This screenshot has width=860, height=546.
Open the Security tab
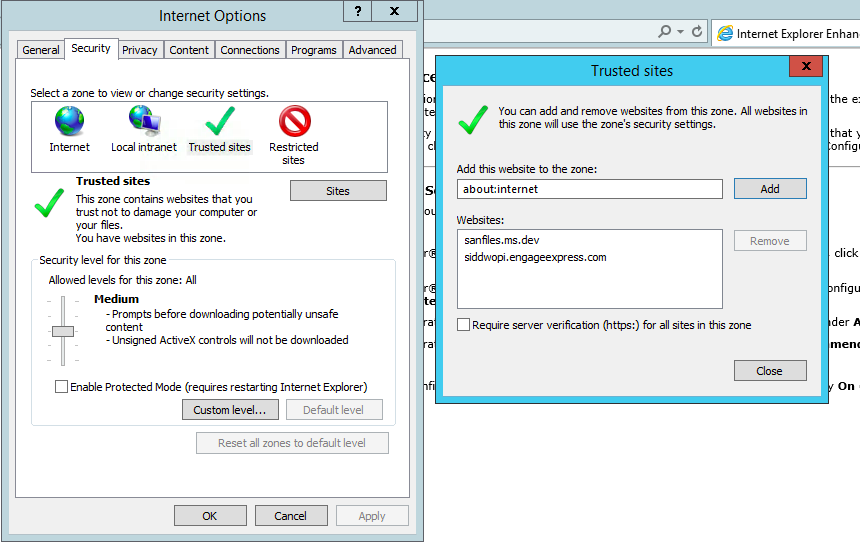[x=91, y=48]
